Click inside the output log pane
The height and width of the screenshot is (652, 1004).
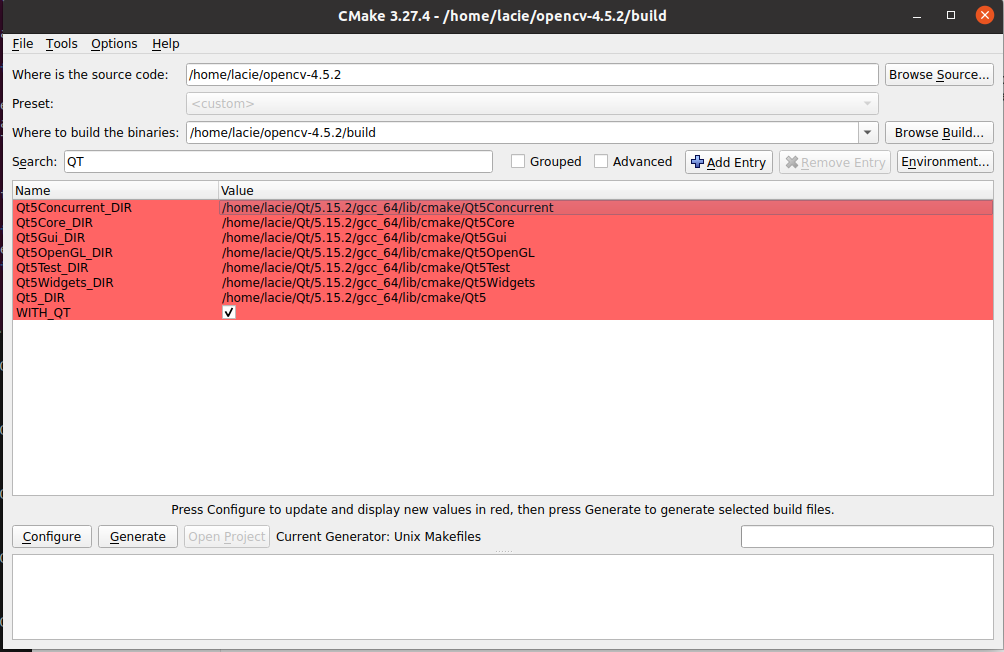tap(503, 597)
